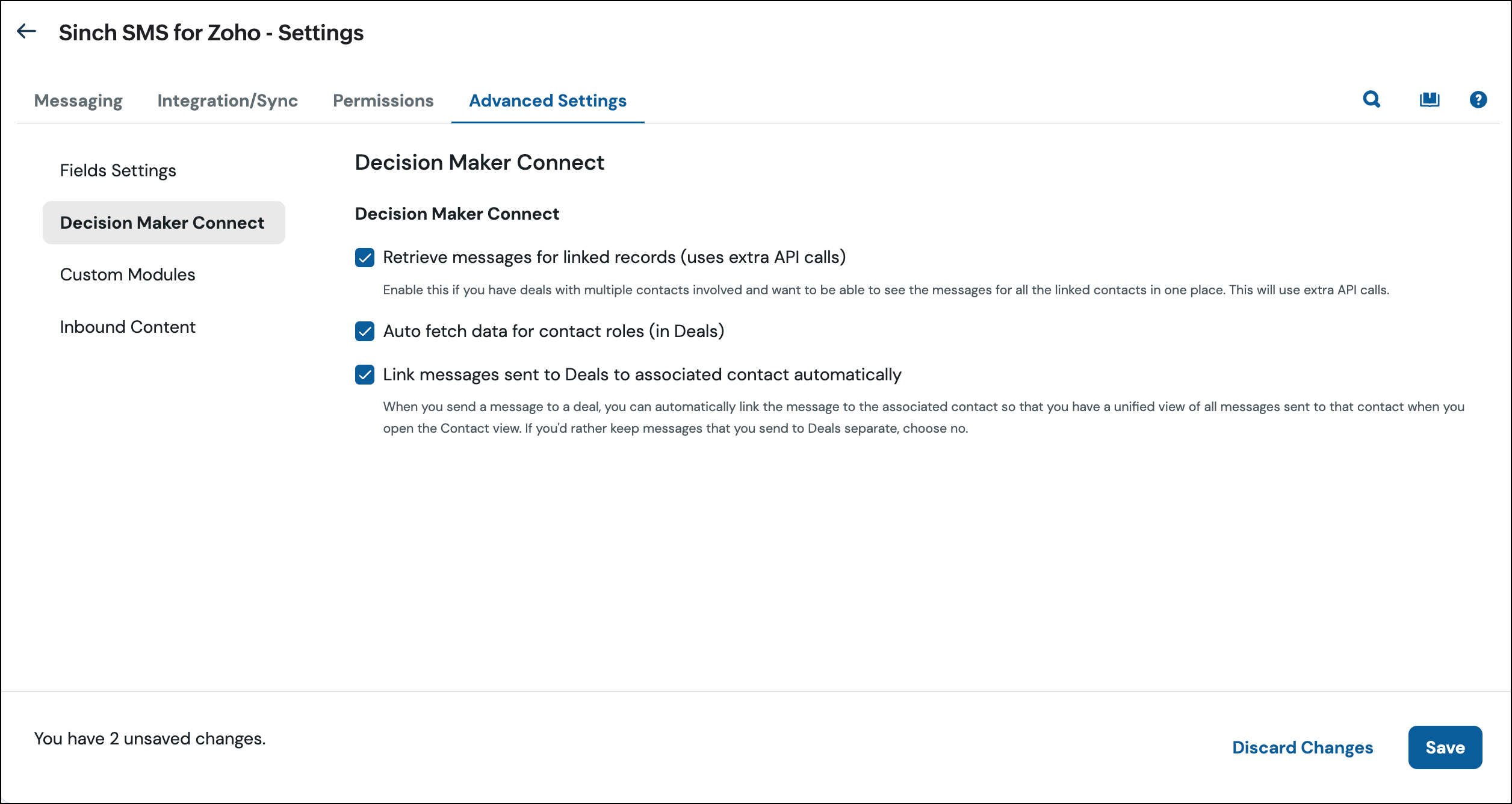
Task: Open the search magnifier icon
Action: tap(1372, 99)
